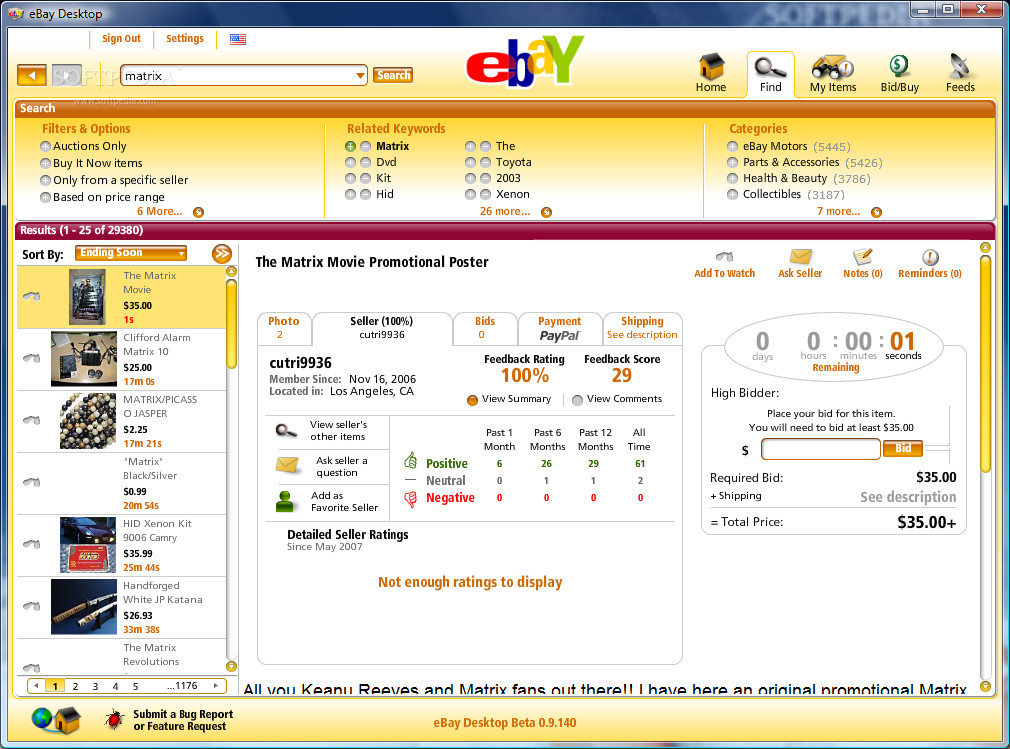1010x749 pixels.
Task: Go to previous results page arrow
Action: 37,686
